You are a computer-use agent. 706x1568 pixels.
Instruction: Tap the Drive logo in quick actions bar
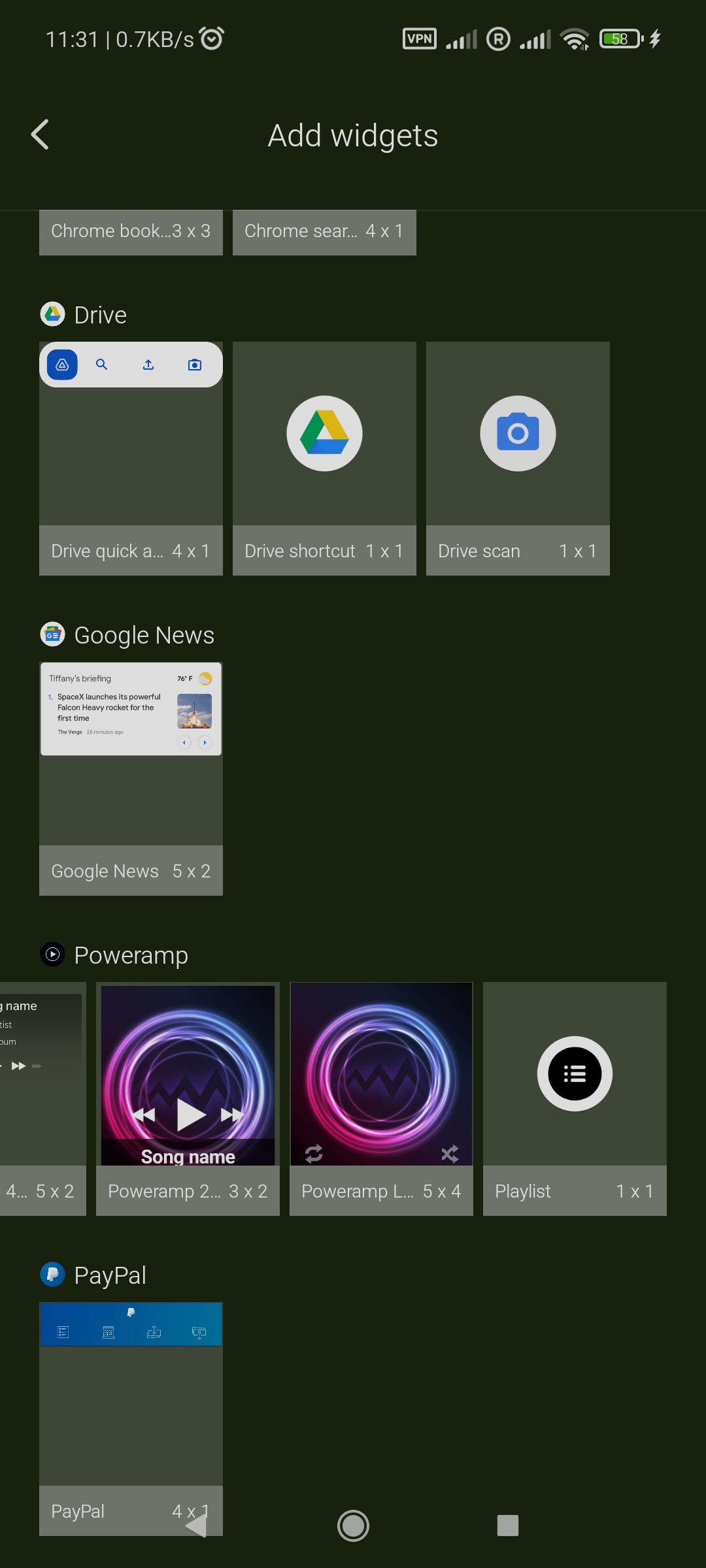click(62, 365)
